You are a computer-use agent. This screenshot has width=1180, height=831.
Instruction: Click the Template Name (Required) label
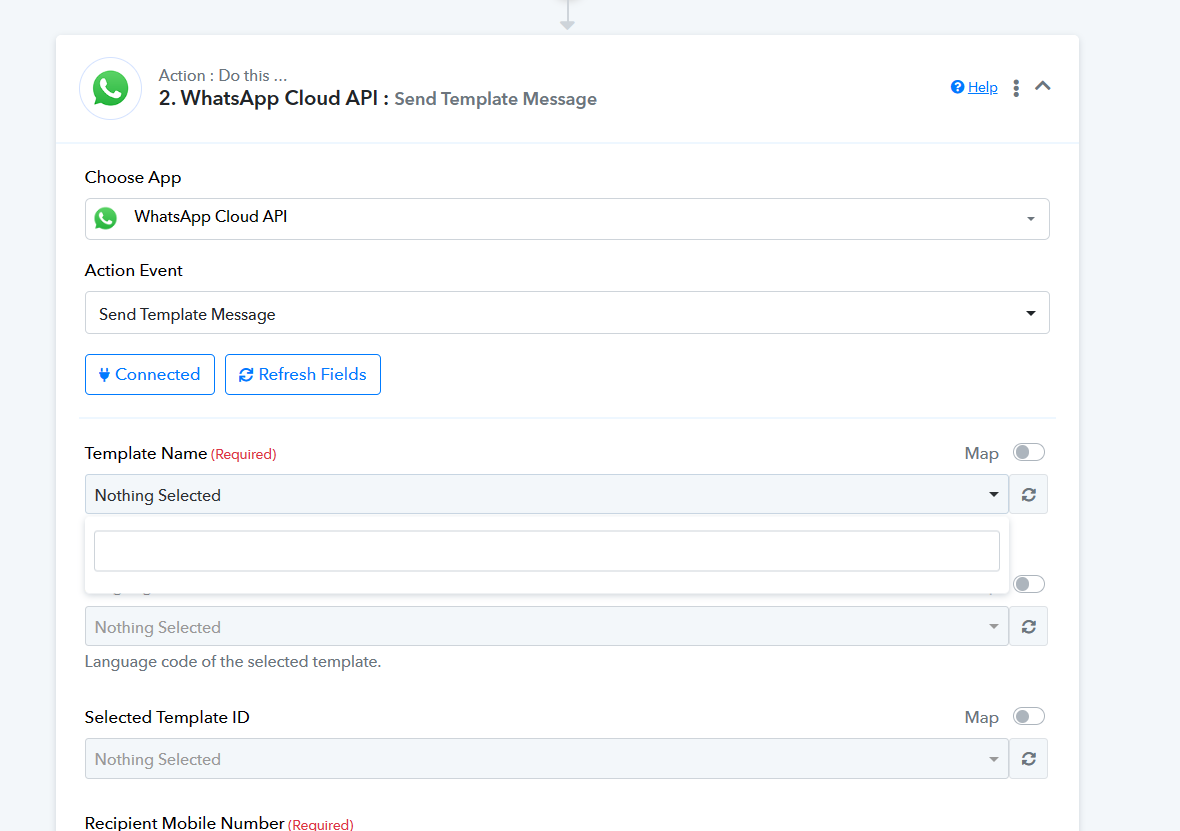tap(181, 454)
